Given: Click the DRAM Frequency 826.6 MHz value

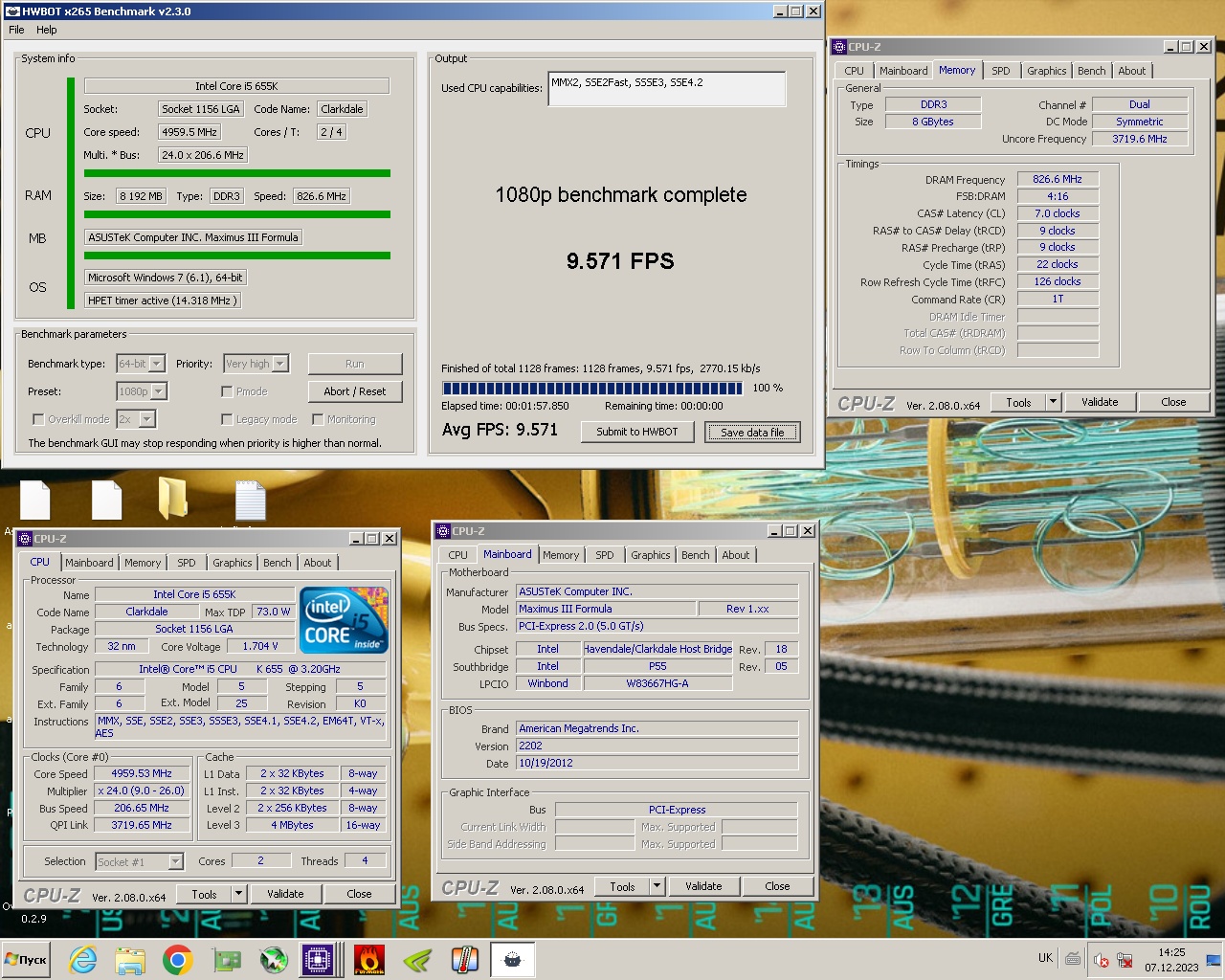Looking at the screenshot, I should point(1058,179).
